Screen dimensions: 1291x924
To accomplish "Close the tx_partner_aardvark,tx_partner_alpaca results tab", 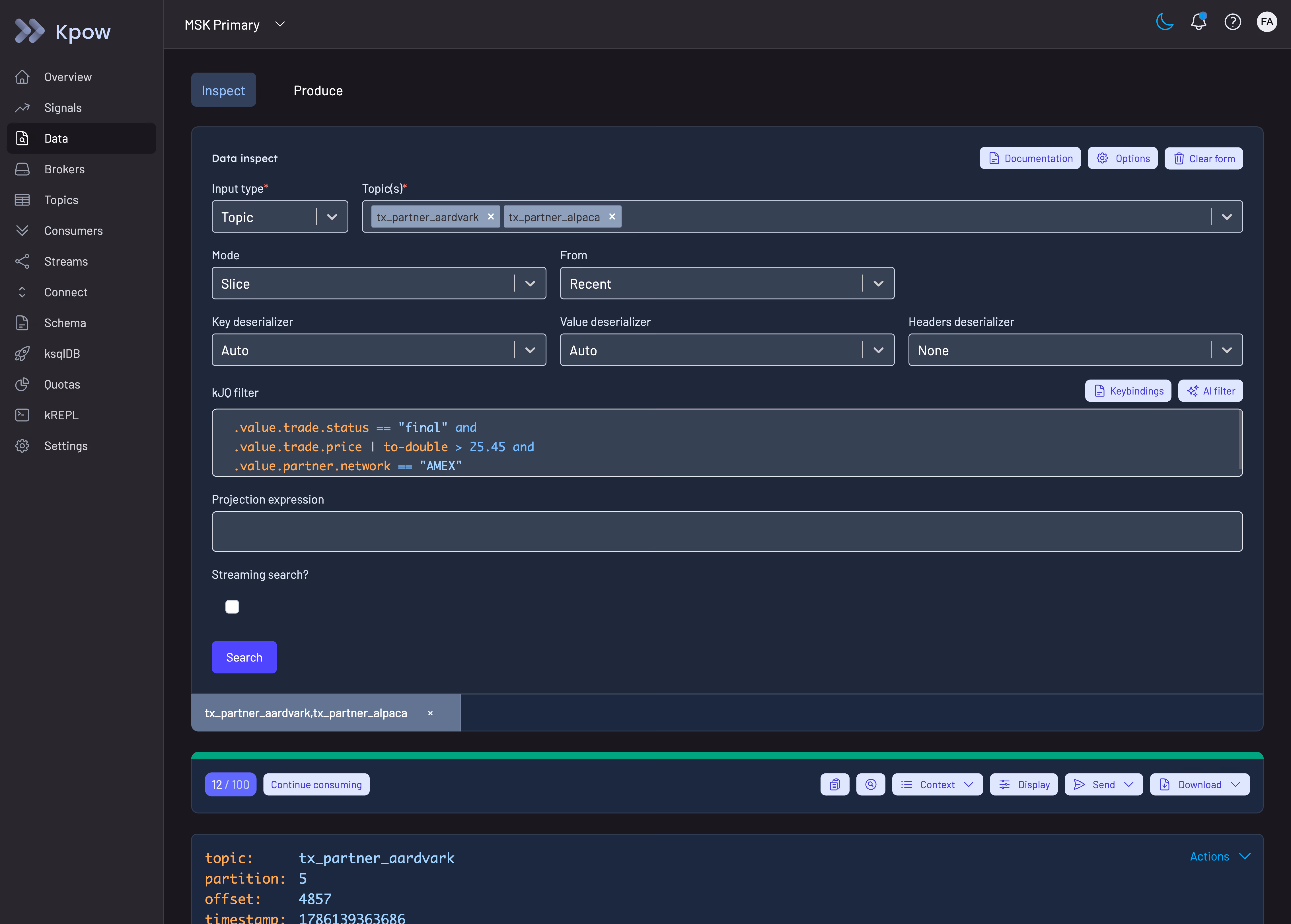I will [x=431, y=713].
